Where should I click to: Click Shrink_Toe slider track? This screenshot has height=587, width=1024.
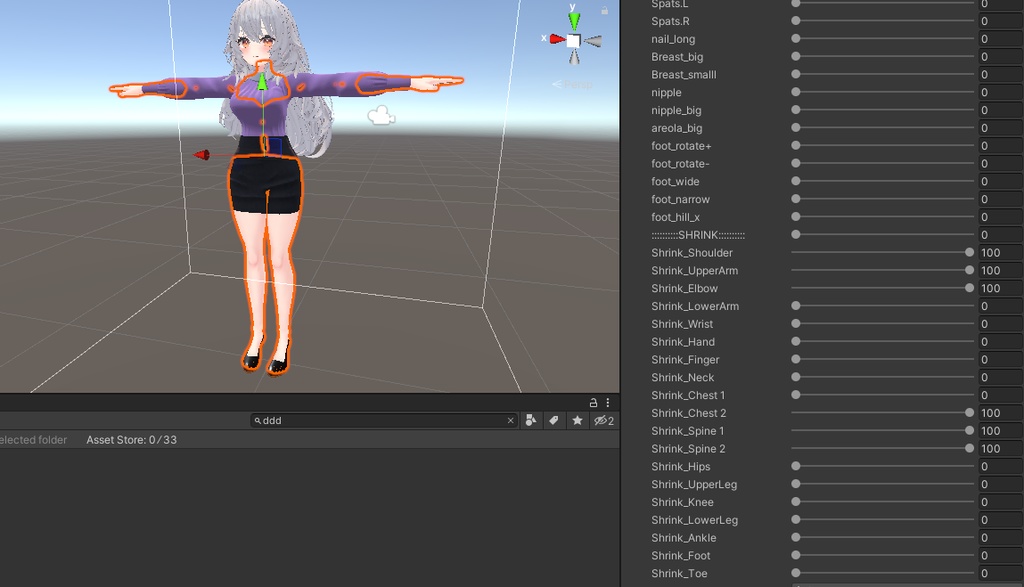882,573
